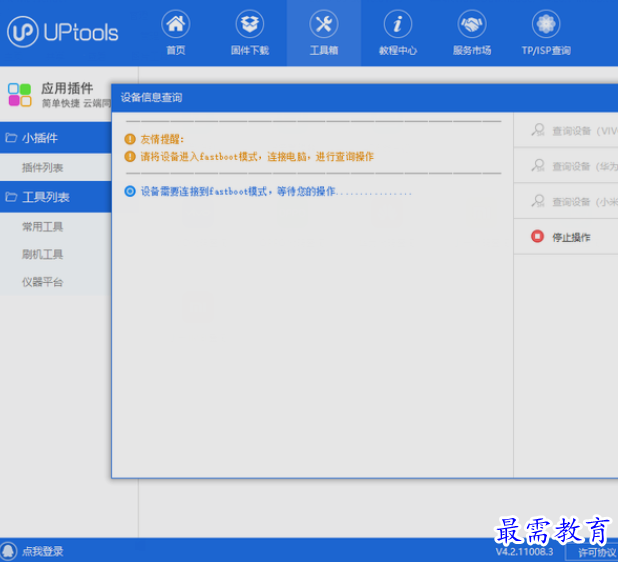Click the 查询设备 (VIVO) button
Screen dimensions: 618x562
point(566,130)
